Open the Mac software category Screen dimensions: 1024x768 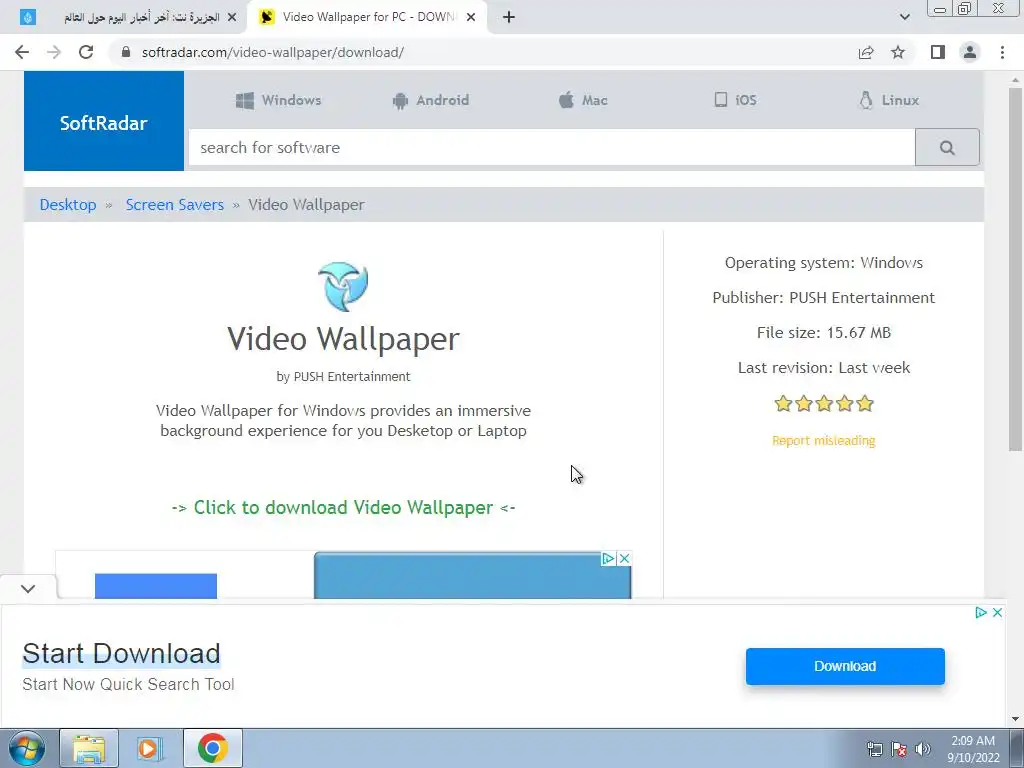(583, 100)
